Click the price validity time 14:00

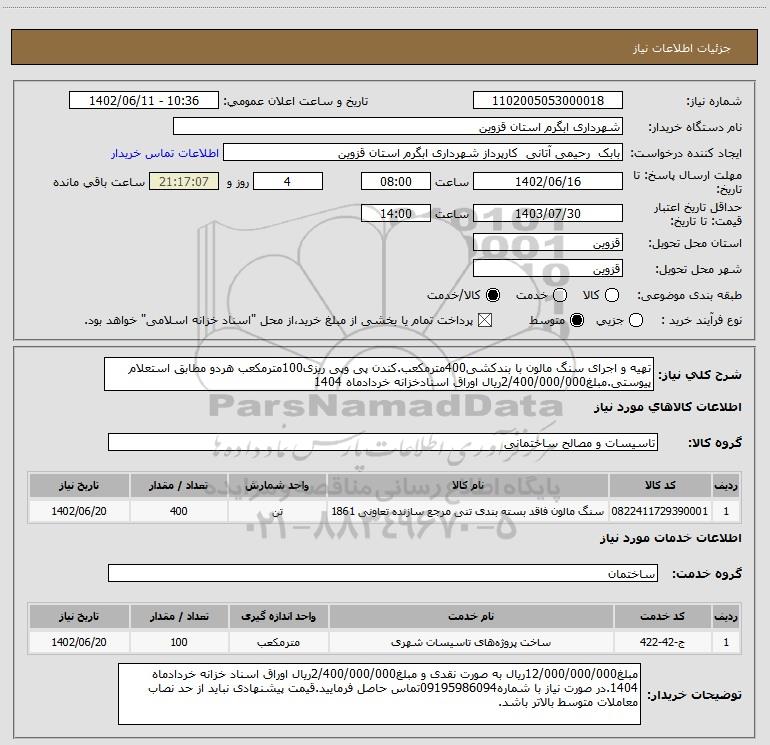pos(396,214)
